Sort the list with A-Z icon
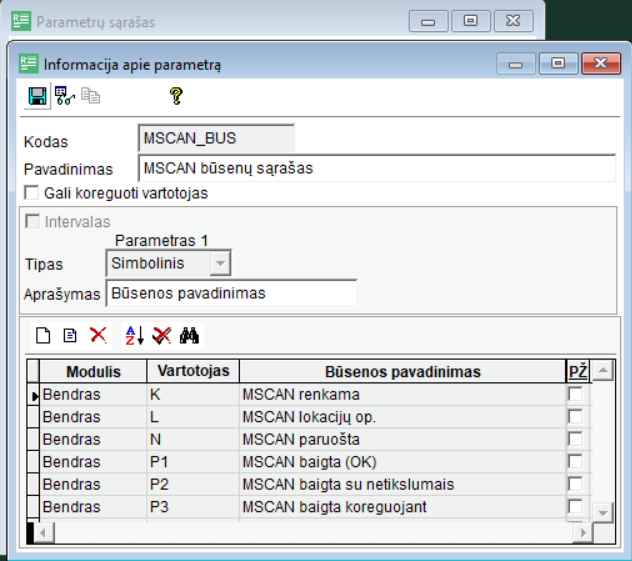 134,336
